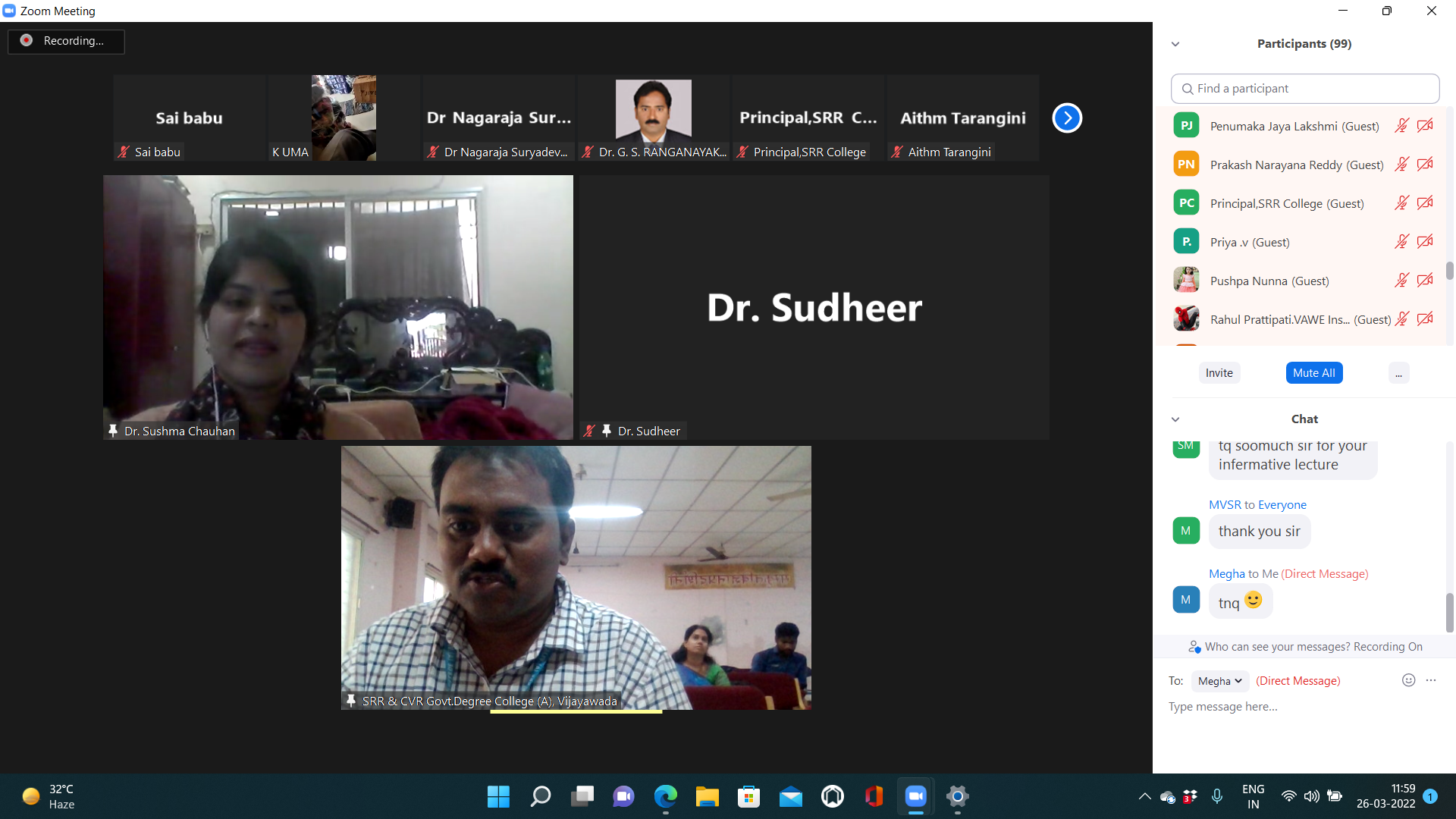Toggle Principal,SRR College's muted microphone icon
Image resolution: width=1456 pixels, height=819 pixels.
tap(1401, 203)
